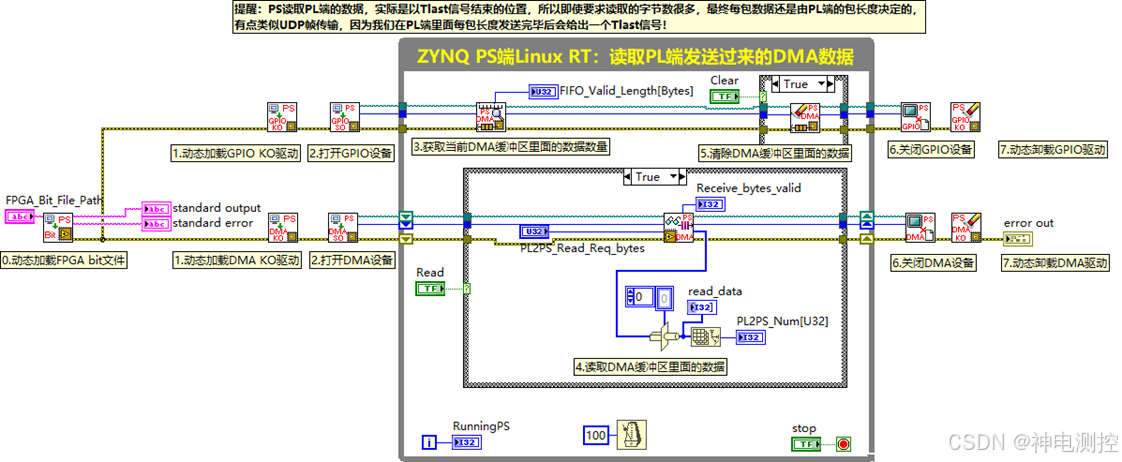Click label '3.获取当前DMA缓冲区里面的数据数量'
The width and height of the screenshot is (1122, 462).
(510, 148)
